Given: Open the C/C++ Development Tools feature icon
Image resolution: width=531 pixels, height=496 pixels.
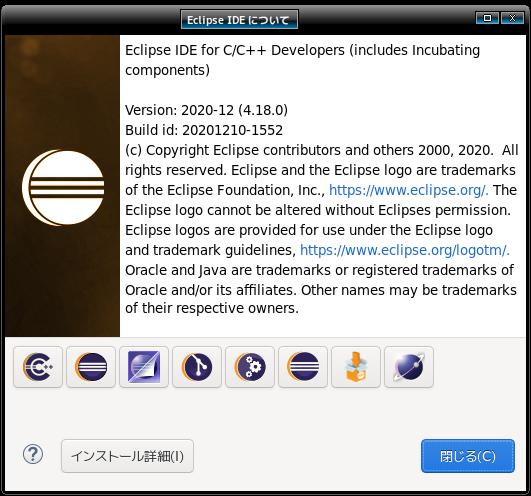Looking at the screenshot, I should pos(38,367).
